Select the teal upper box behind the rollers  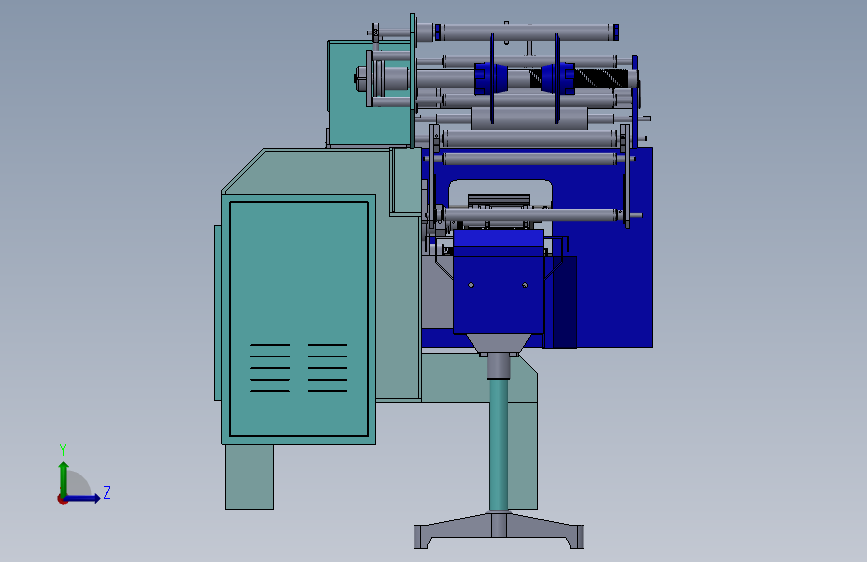(369, 93)
